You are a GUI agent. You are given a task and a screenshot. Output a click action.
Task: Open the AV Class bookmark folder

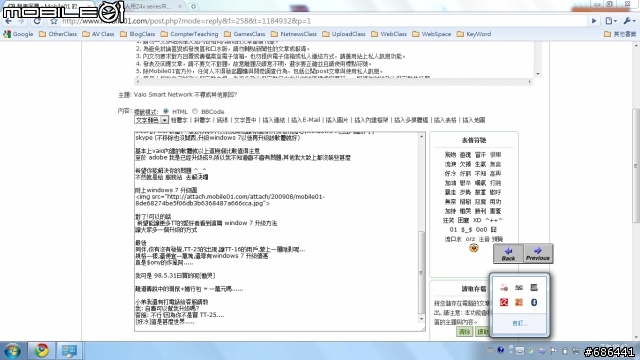(98, 34)
